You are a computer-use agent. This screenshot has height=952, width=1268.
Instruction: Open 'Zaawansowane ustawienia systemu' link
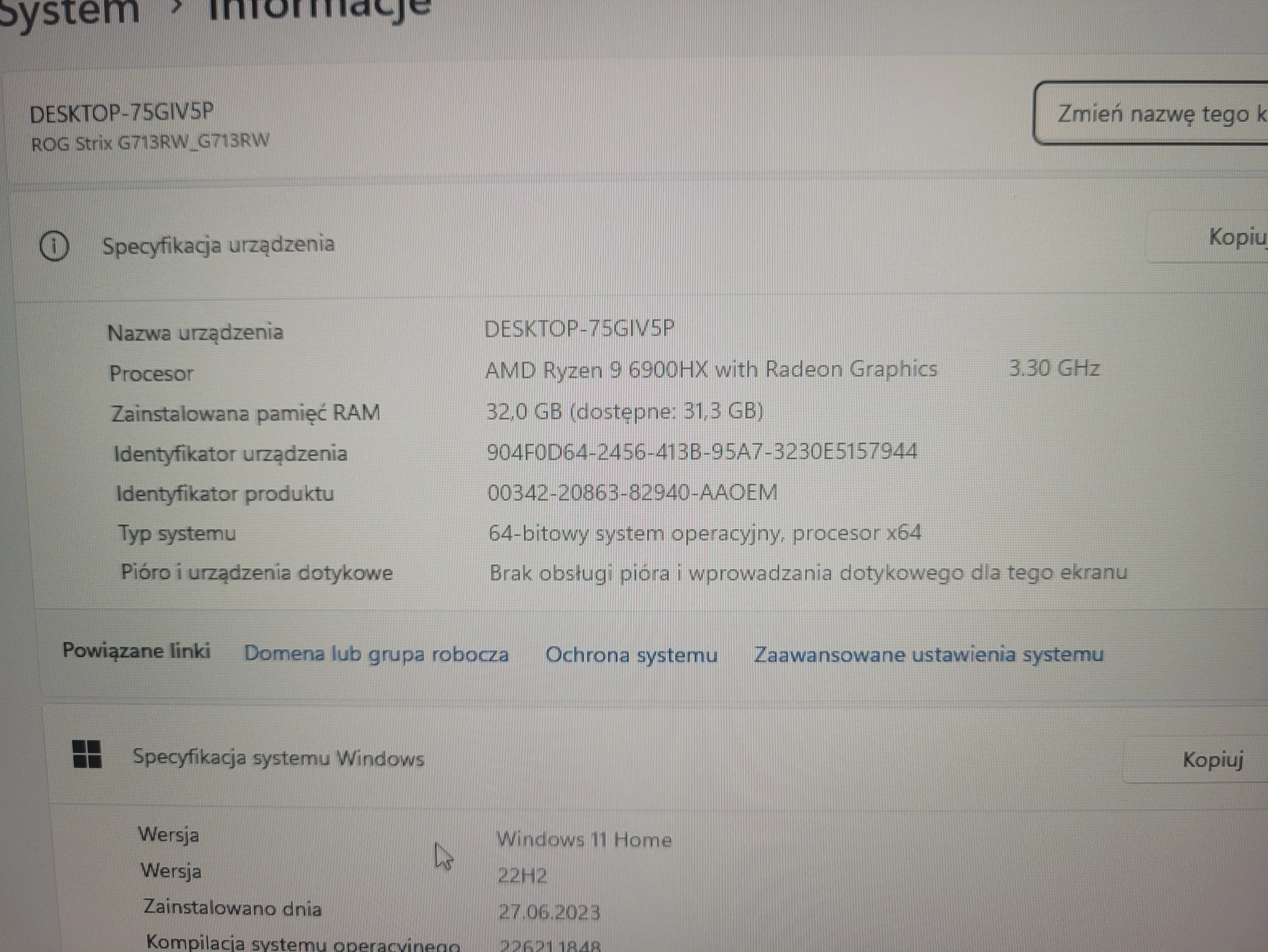click(x=929, y=654)
